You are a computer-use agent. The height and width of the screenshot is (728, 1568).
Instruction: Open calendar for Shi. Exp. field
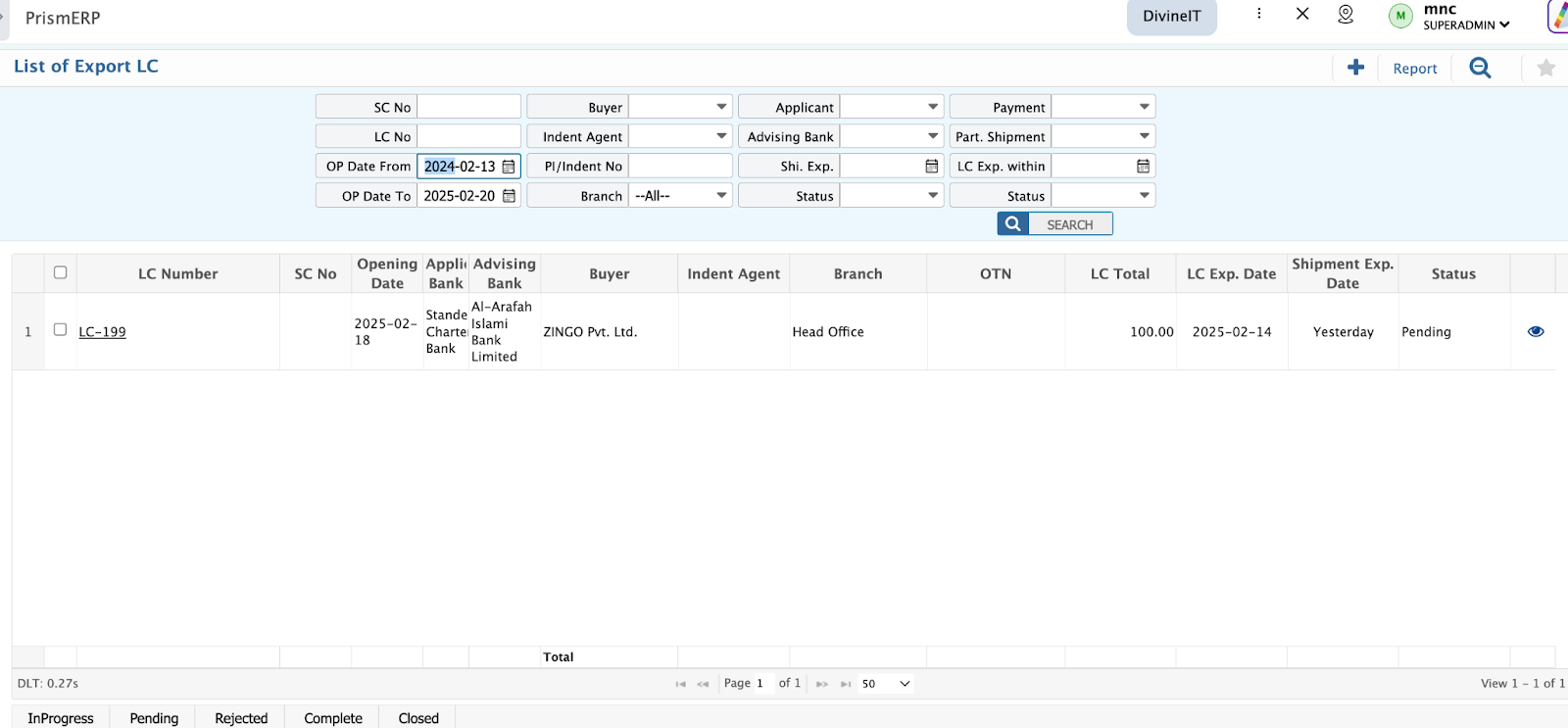[931, 167]
